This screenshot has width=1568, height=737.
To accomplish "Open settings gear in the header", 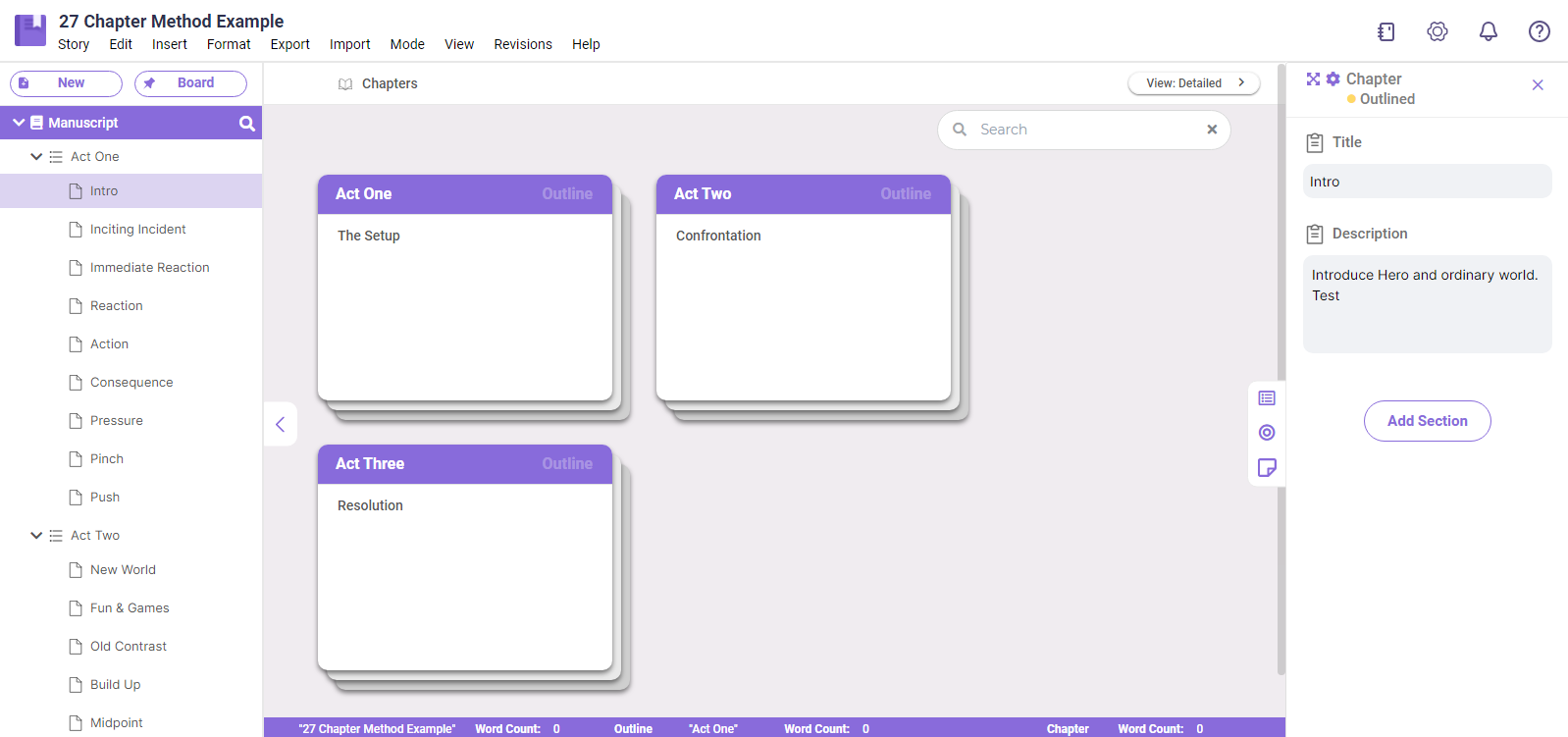I will click(1437, 31).
